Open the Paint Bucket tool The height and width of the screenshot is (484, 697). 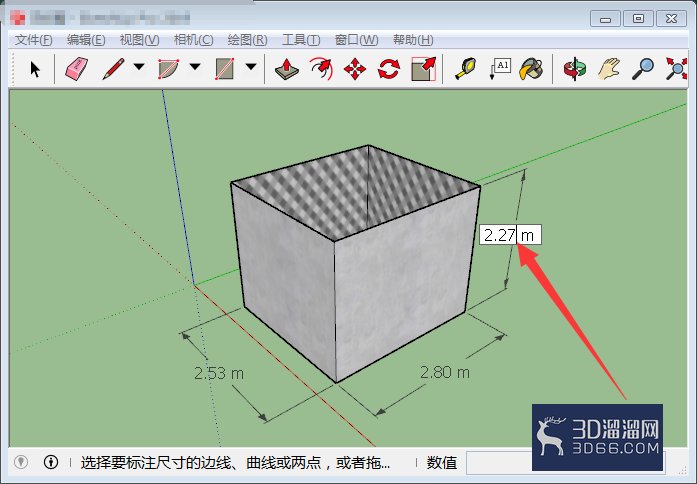(x=531, y=69)
